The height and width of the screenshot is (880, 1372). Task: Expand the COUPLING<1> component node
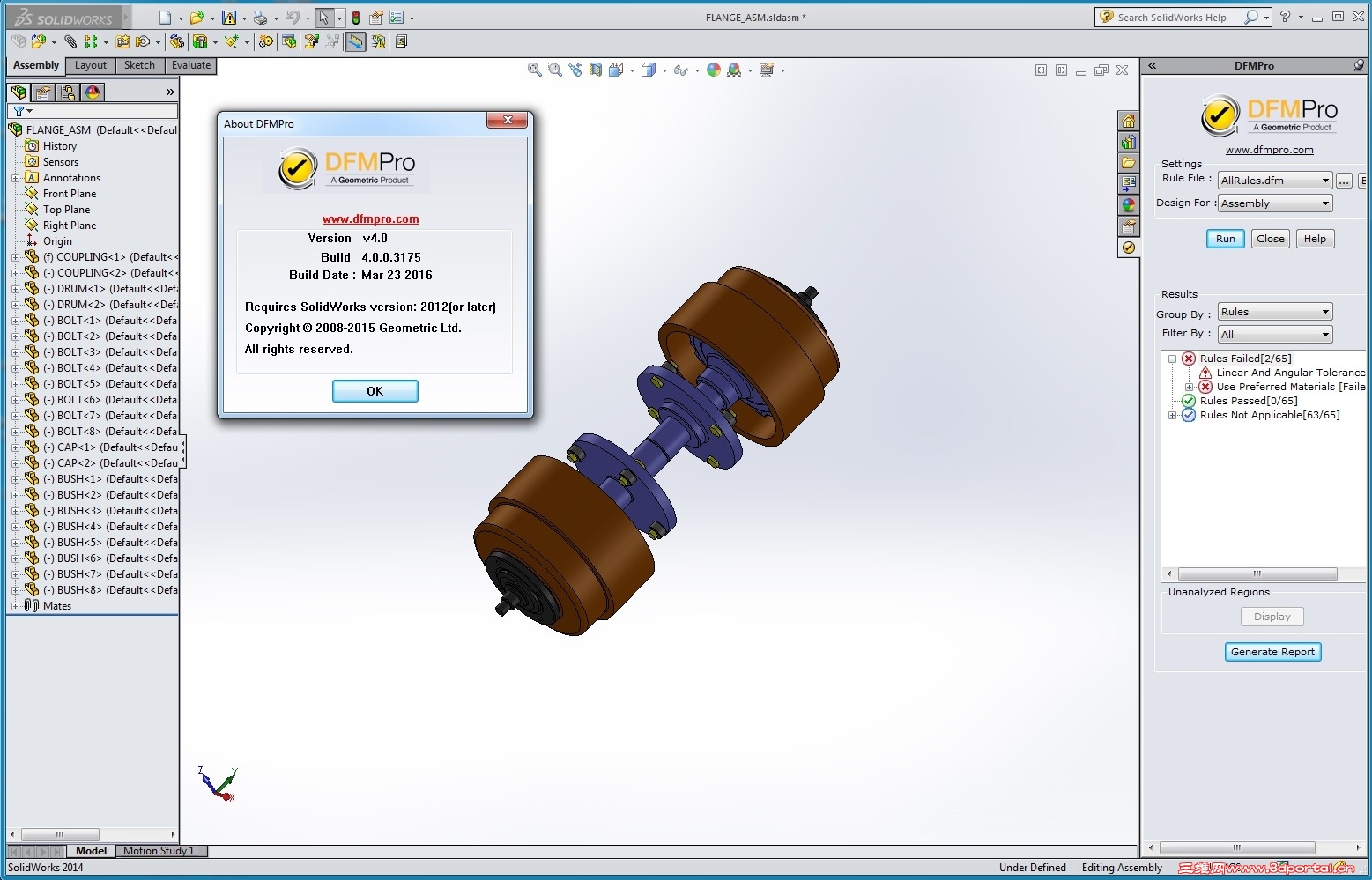tap(15, 257)
